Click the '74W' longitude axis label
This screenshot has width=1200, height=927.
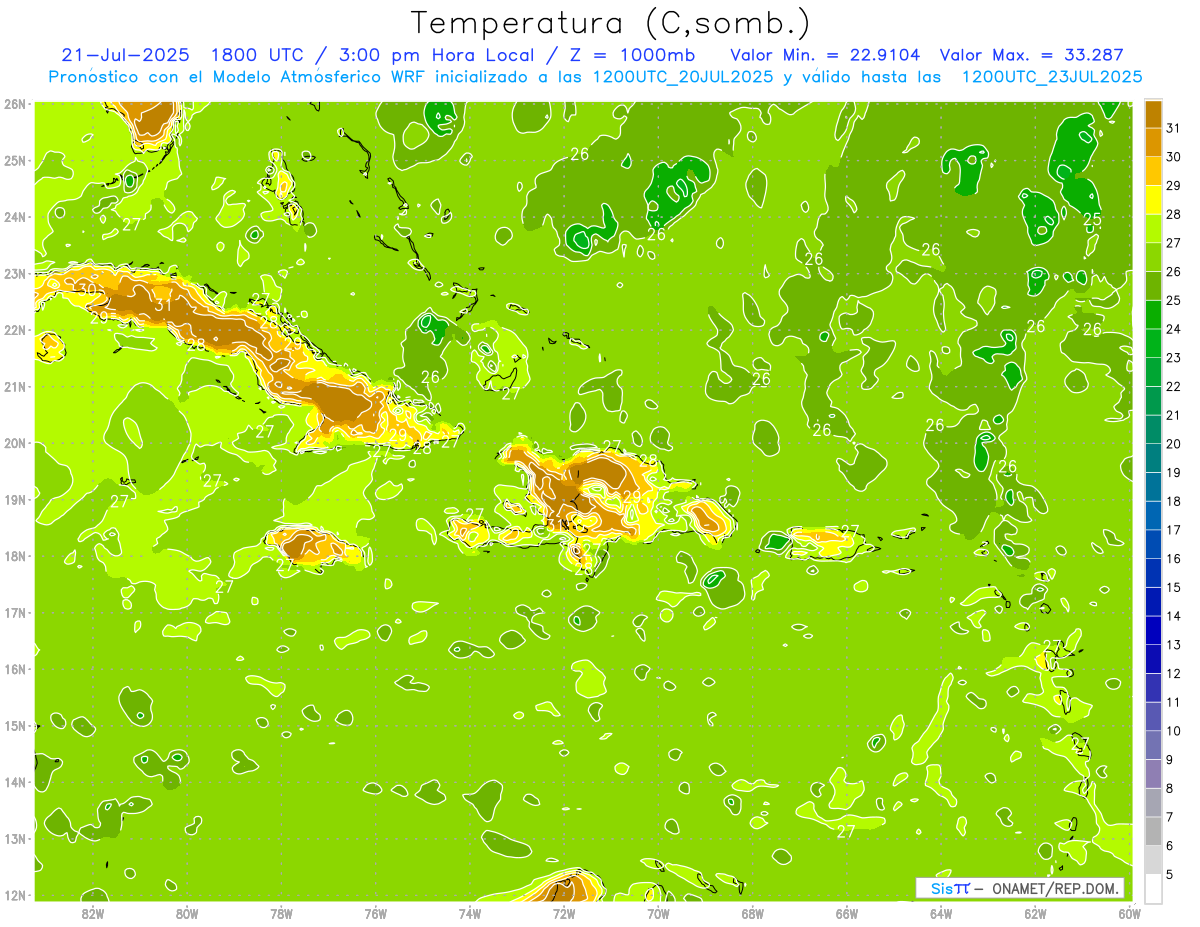[470, 913]
